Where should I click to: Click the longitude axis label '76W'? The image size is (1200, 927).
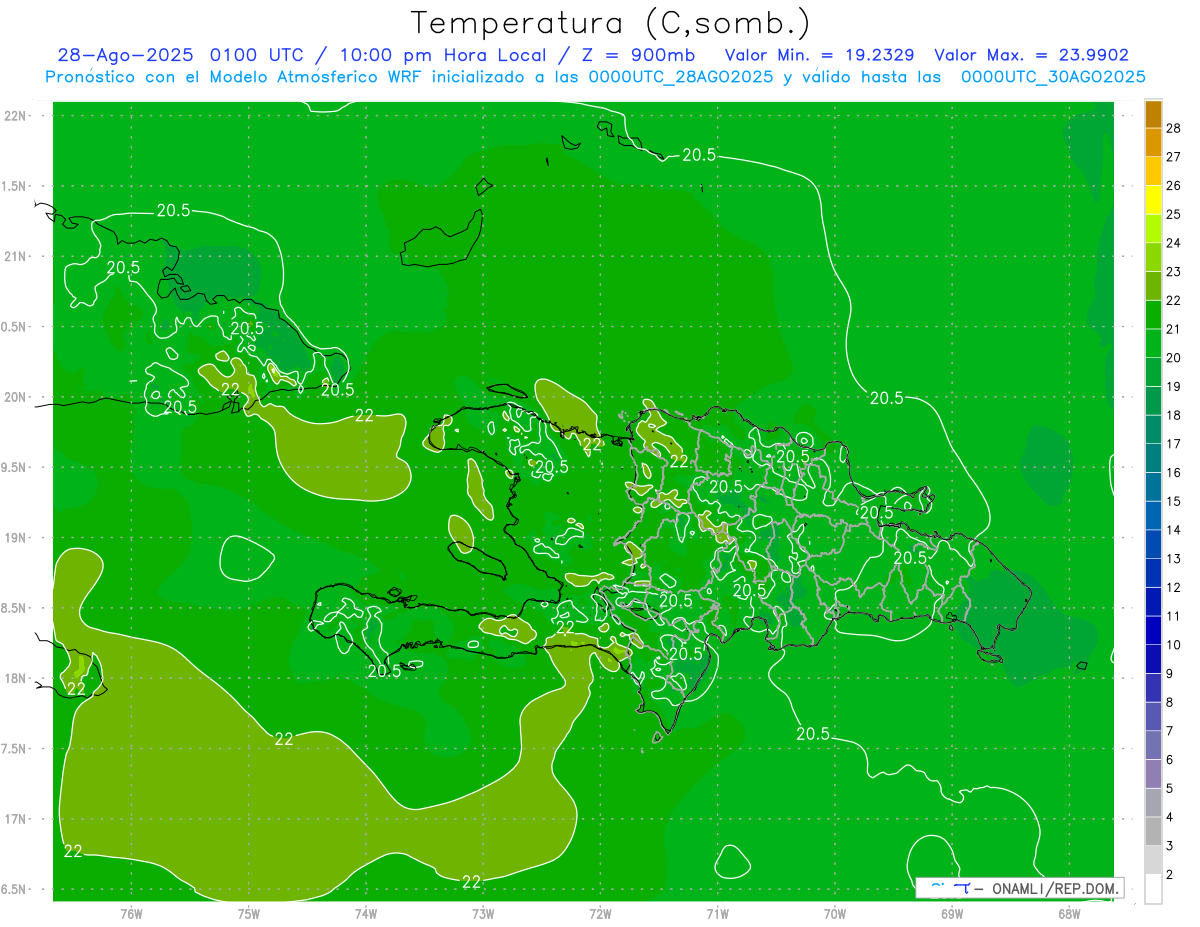(131, 913)
